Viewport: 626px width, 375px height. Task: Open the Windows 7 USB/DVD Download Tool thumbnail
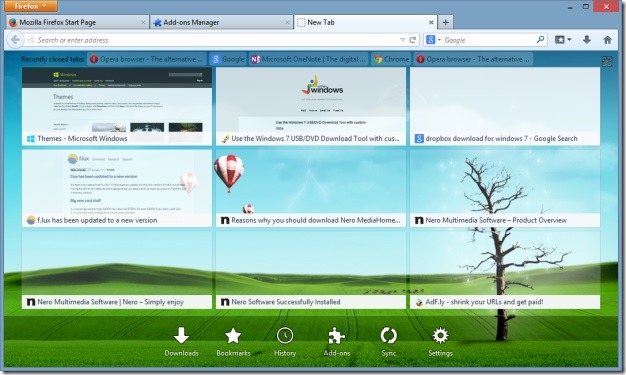tap(311, 106)
